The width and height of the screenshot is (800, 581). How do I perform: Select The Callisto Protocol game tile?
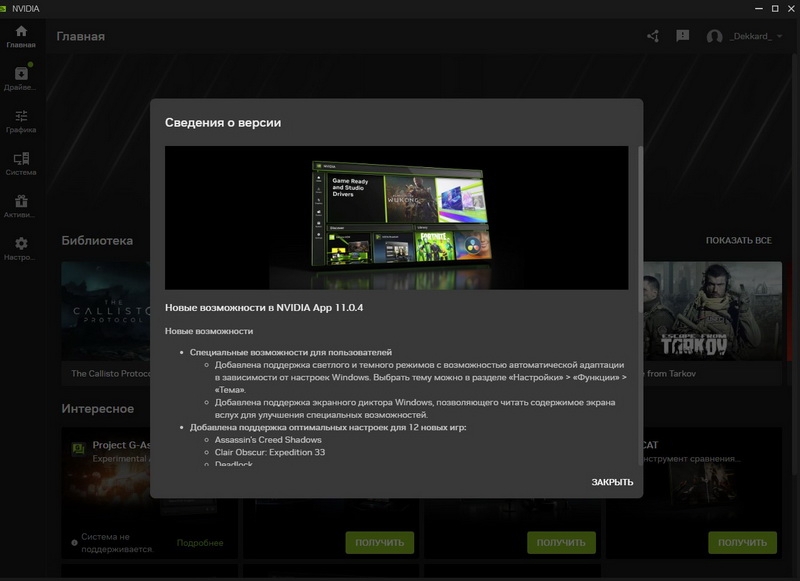tap(105, 320)
